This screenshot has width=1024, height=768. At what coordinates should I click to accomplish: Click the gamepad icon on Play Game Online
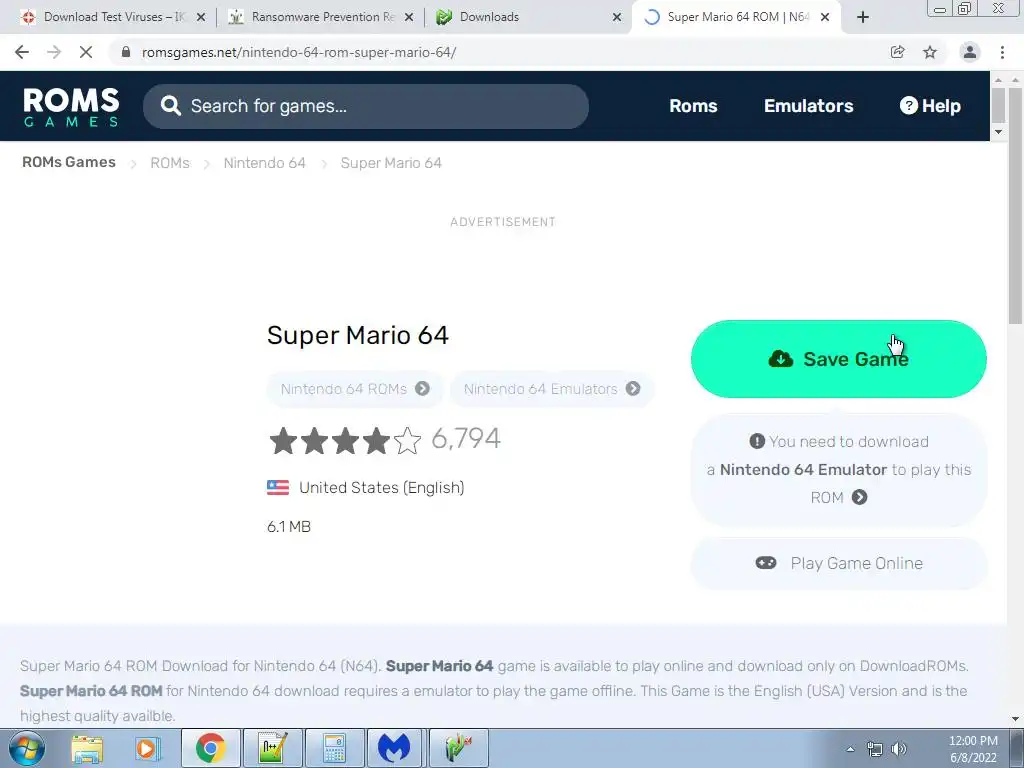click(766, 563)
